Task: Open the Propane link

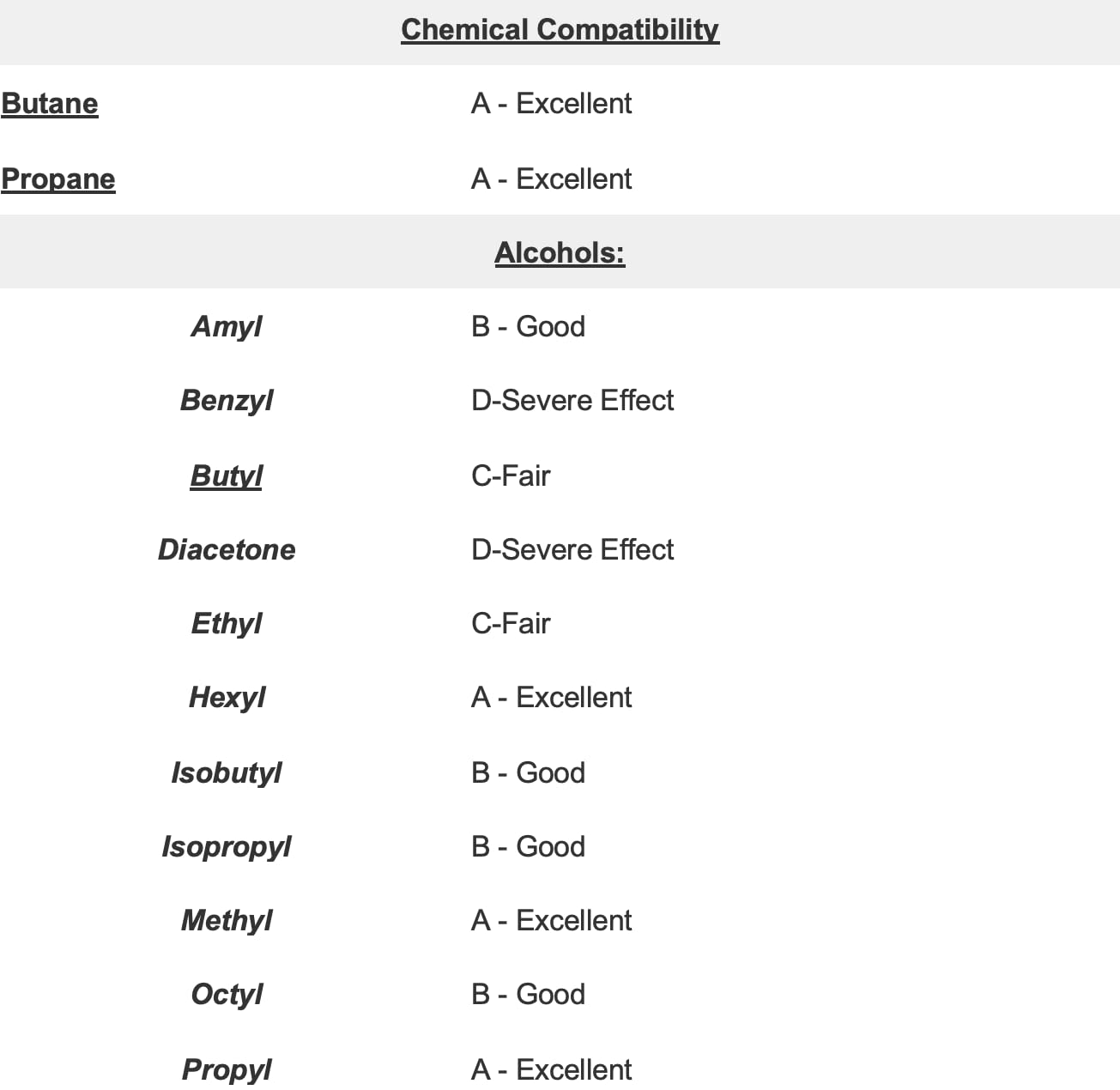Action: click(x=58, y=179)
